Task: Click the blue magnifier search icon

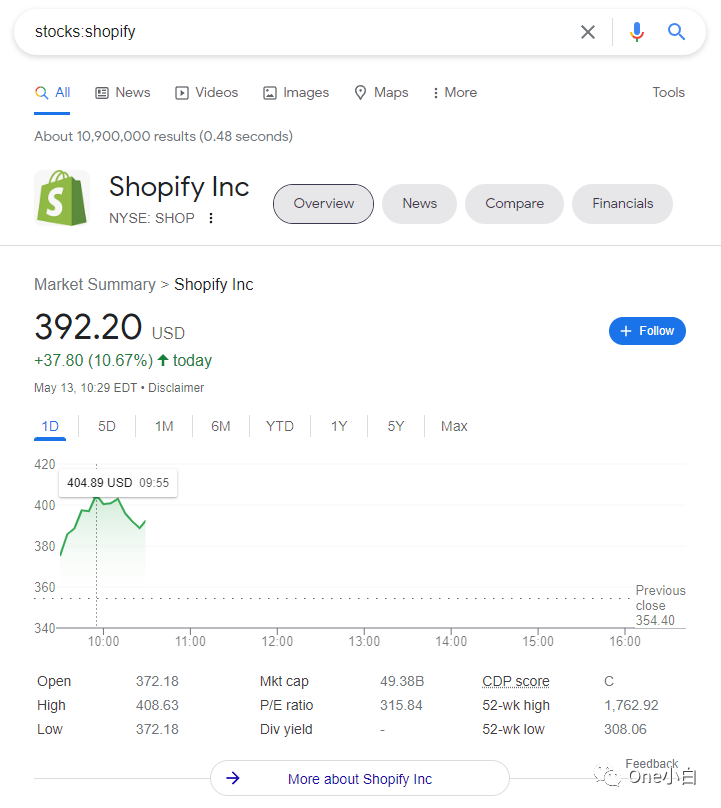Action: (676, 32)
